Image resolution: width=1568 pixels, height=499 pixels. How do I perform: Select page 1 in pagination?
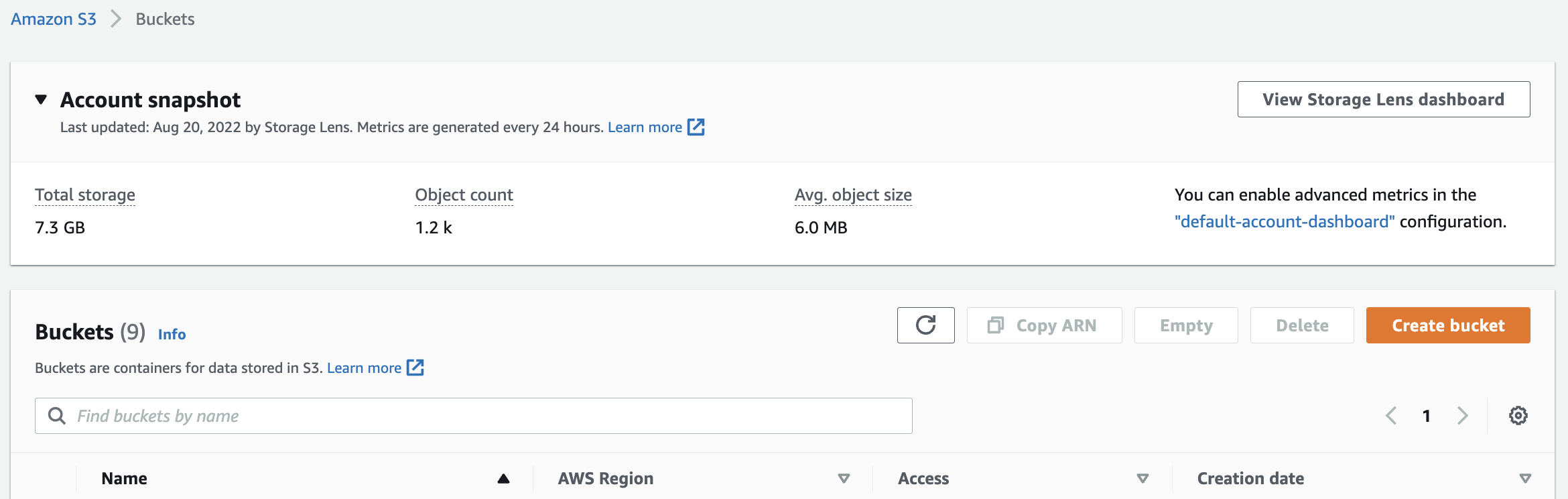1427,416
